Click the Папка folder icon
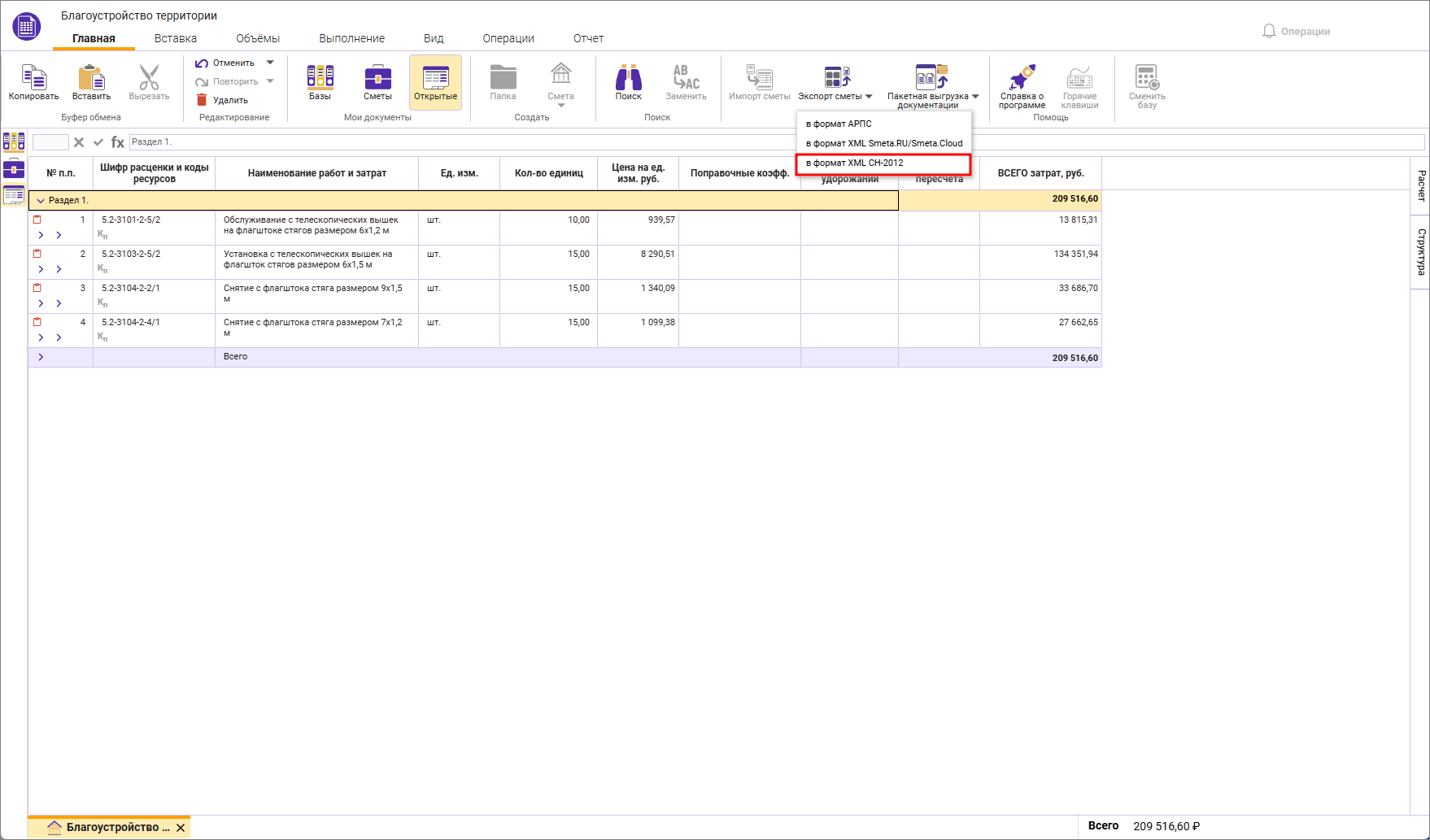1430x840 pixels. click(503, 77)
